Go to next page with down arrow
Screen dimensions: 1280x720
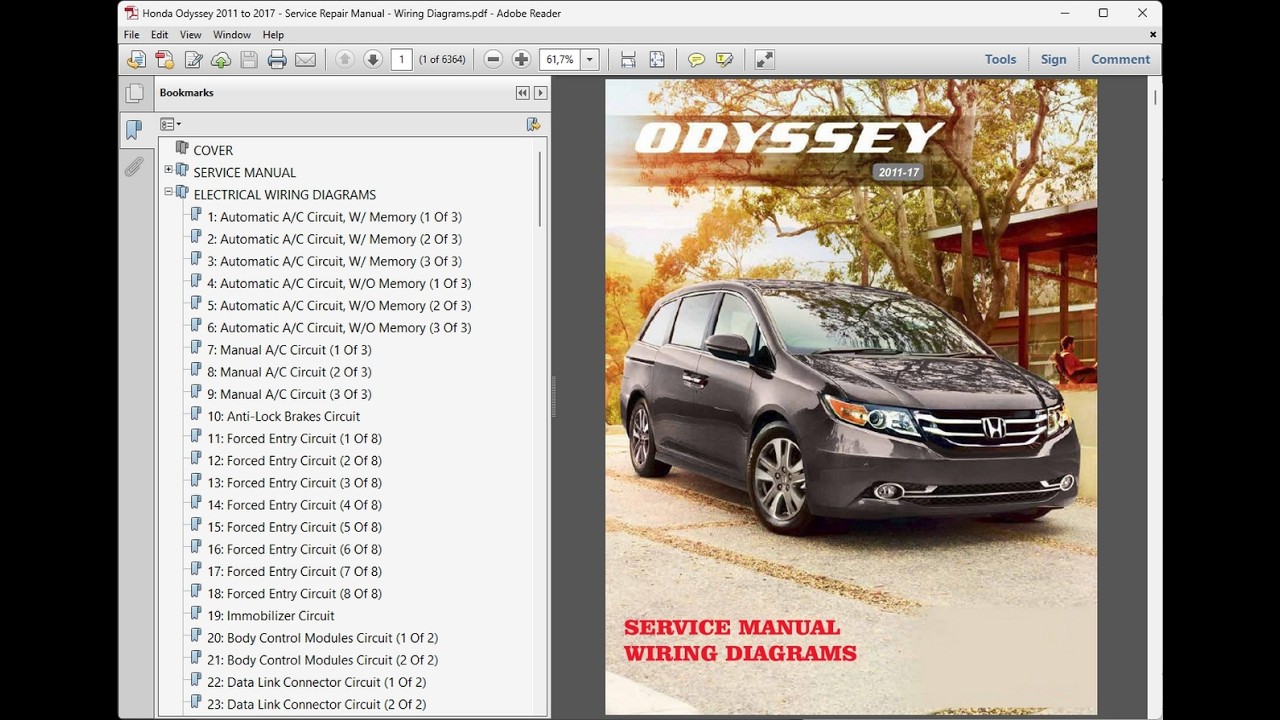(x=373, y=60)
